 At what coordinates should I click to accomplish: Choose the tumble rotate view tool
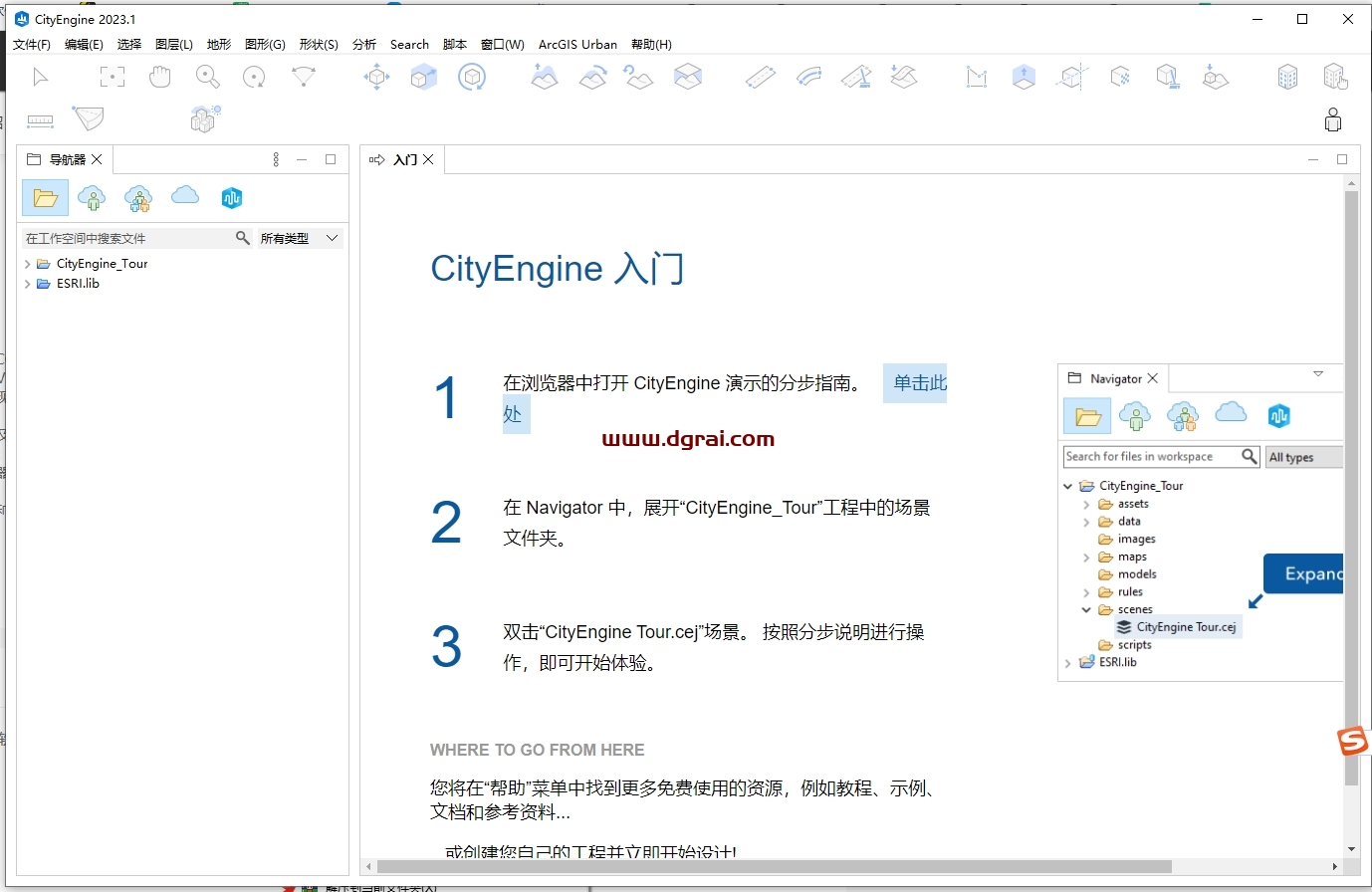(254, 77)
